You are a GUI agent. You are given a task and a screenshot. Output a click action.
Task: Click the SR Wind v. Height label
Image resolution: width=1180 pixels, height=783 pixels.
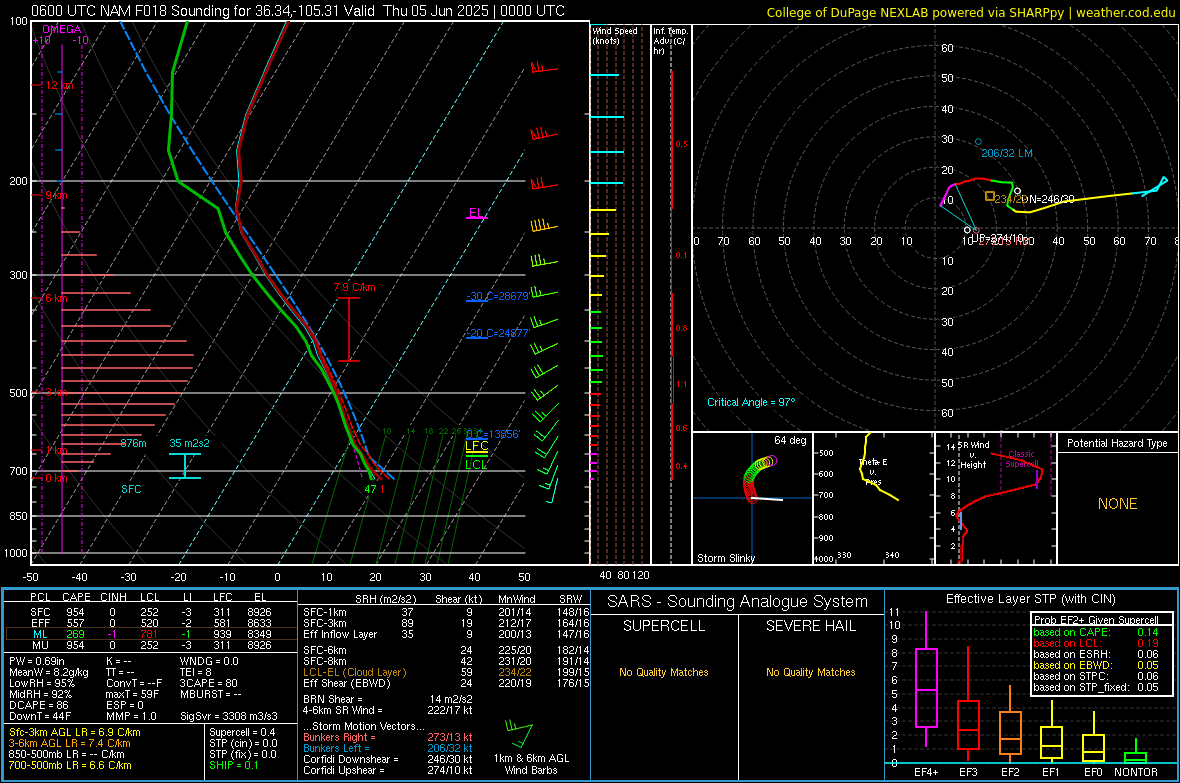click(x=973, y=455)
